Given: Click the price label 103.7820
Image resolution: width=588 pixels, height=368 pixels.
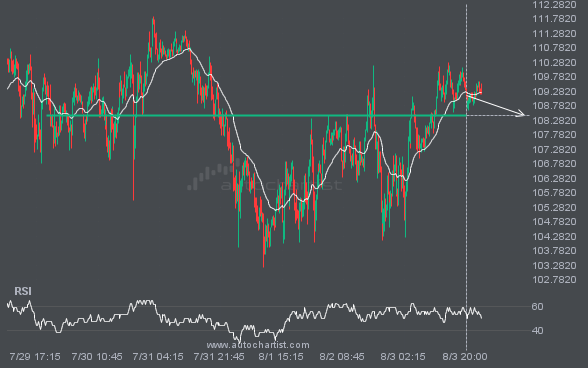Looking at the screenshot, I should click(x=554, y=250).
